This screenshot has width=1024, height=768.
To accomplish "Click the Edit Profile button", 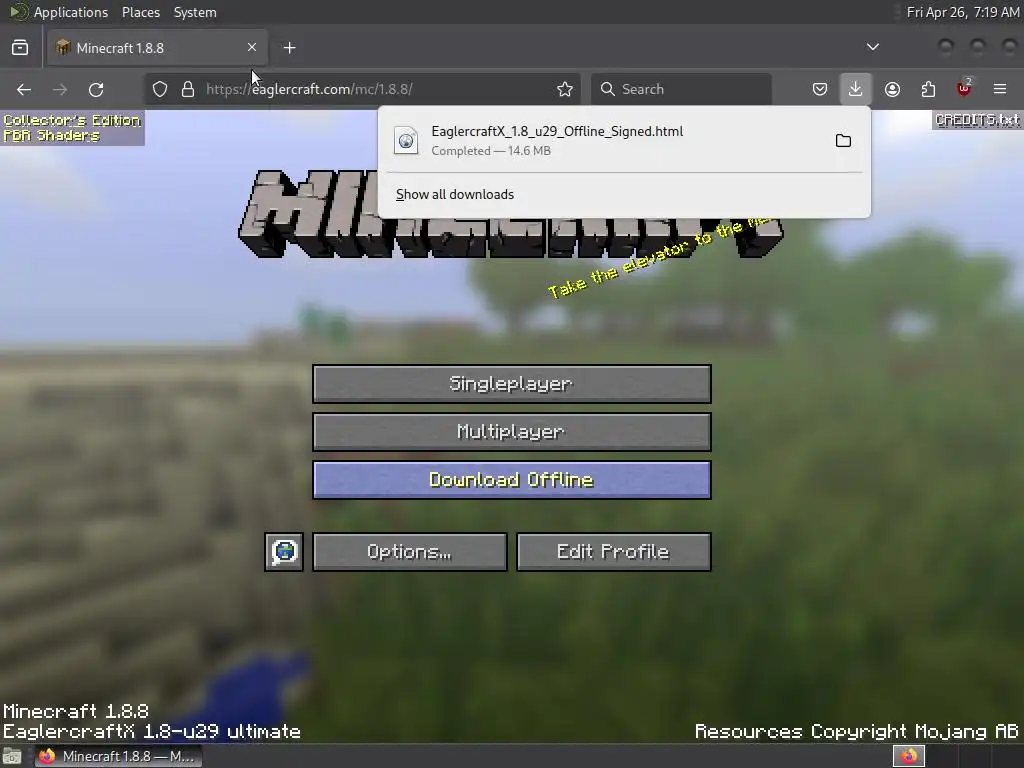I will point(614,552).
